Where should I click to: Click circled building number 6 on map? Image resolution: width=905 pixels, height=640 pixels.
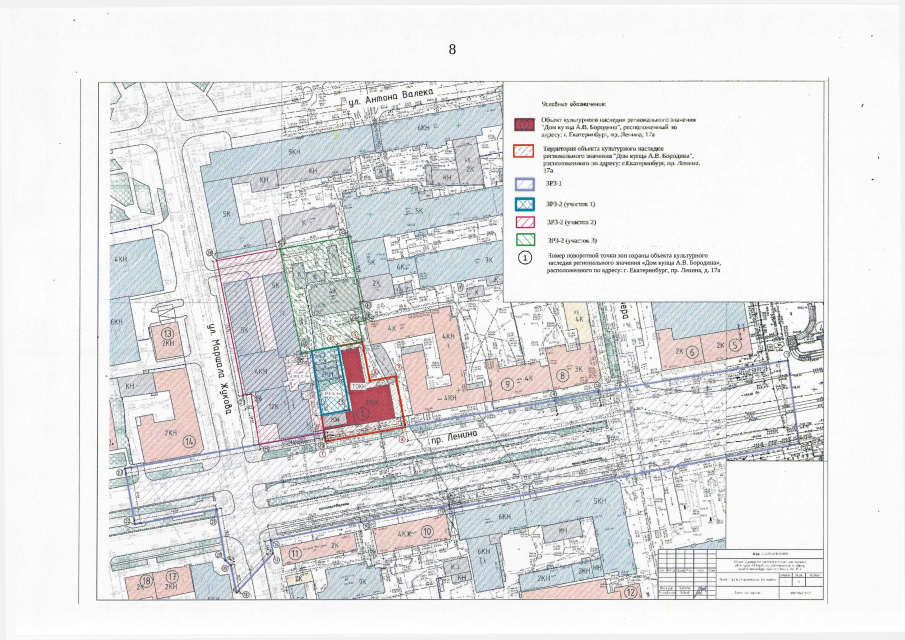tap(690, 352)
